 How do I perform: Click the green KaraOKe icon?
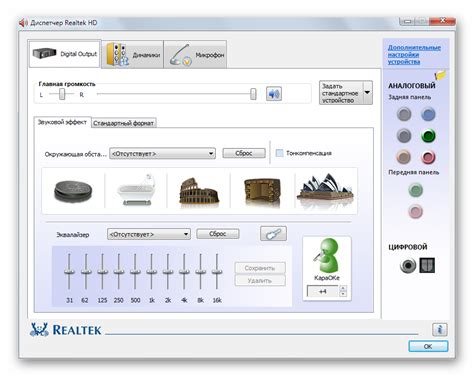coord(327,255)
